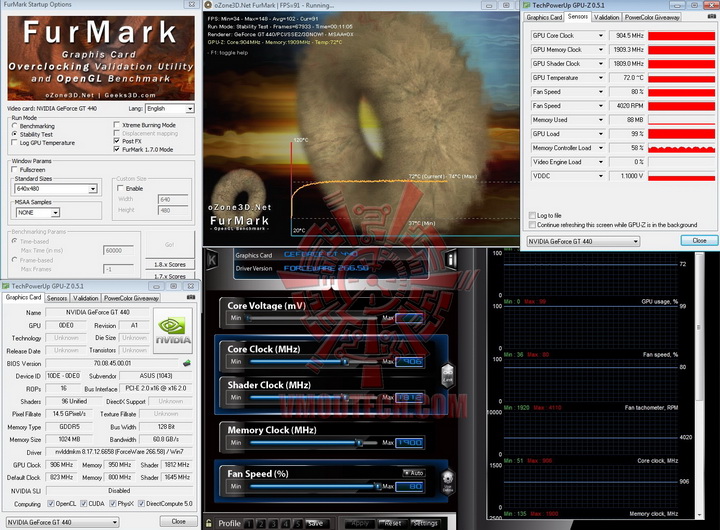The height and width of the screenshot is (530, 720).
Task: Select the Stability Test run mode
Action: pyautogui.click(x=15, y=134)
